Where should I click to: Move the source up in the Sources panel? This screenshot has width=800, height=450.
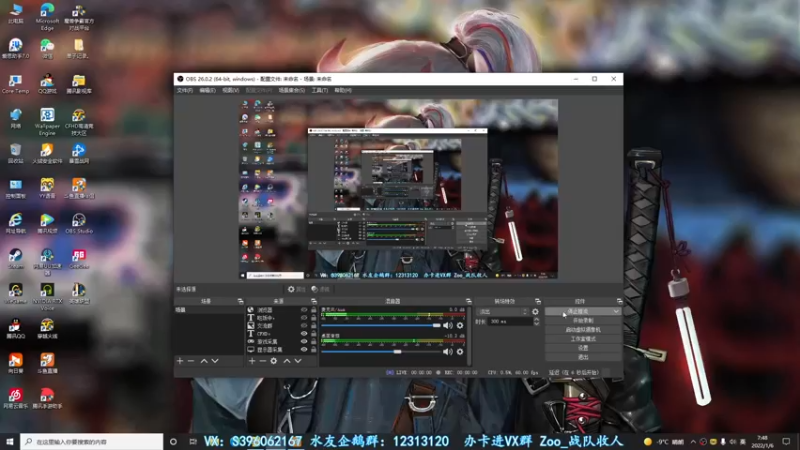click(x=287, y=361)
